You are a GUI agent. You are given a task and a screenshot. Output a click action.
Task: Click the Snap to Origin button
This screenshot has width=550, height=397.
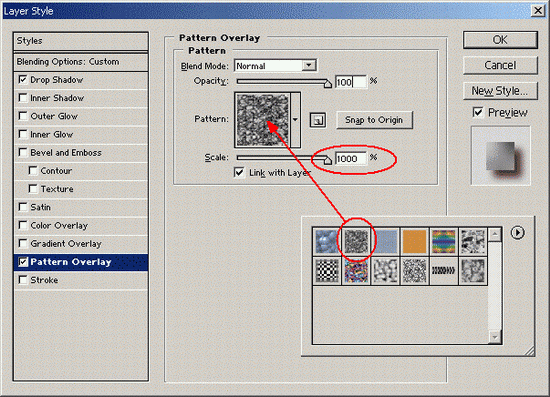[374, 120]
